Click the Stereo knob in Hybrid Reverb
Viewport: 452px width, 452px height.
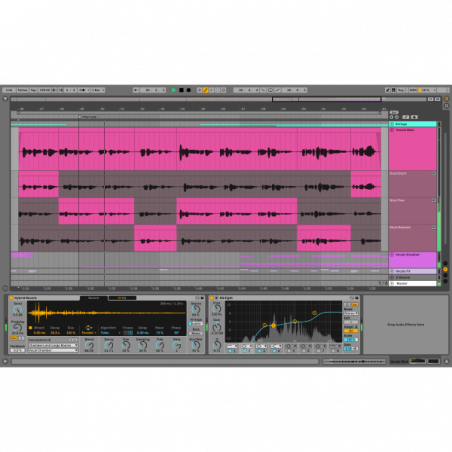click(x=196, y=310)
